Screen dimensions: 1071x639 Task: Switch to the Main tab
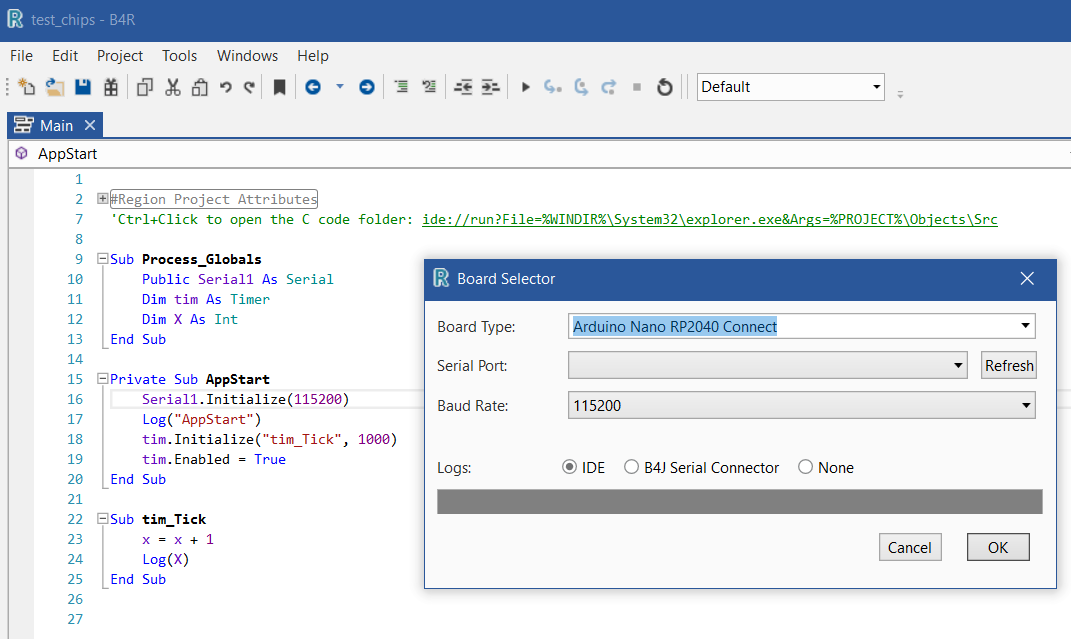click(x=56, y=125)
